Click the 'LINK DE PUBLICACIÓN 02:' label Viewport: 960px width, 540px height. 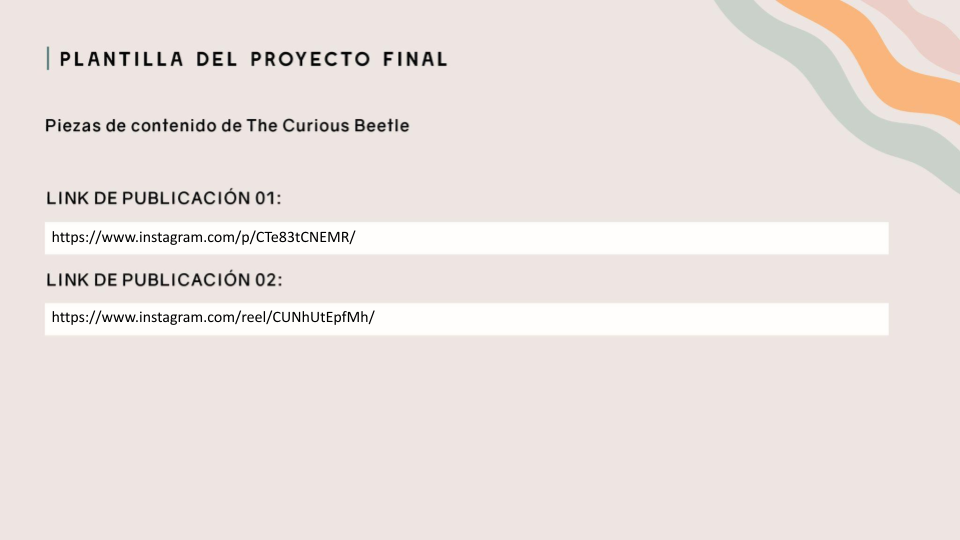(x=164, y=279)
